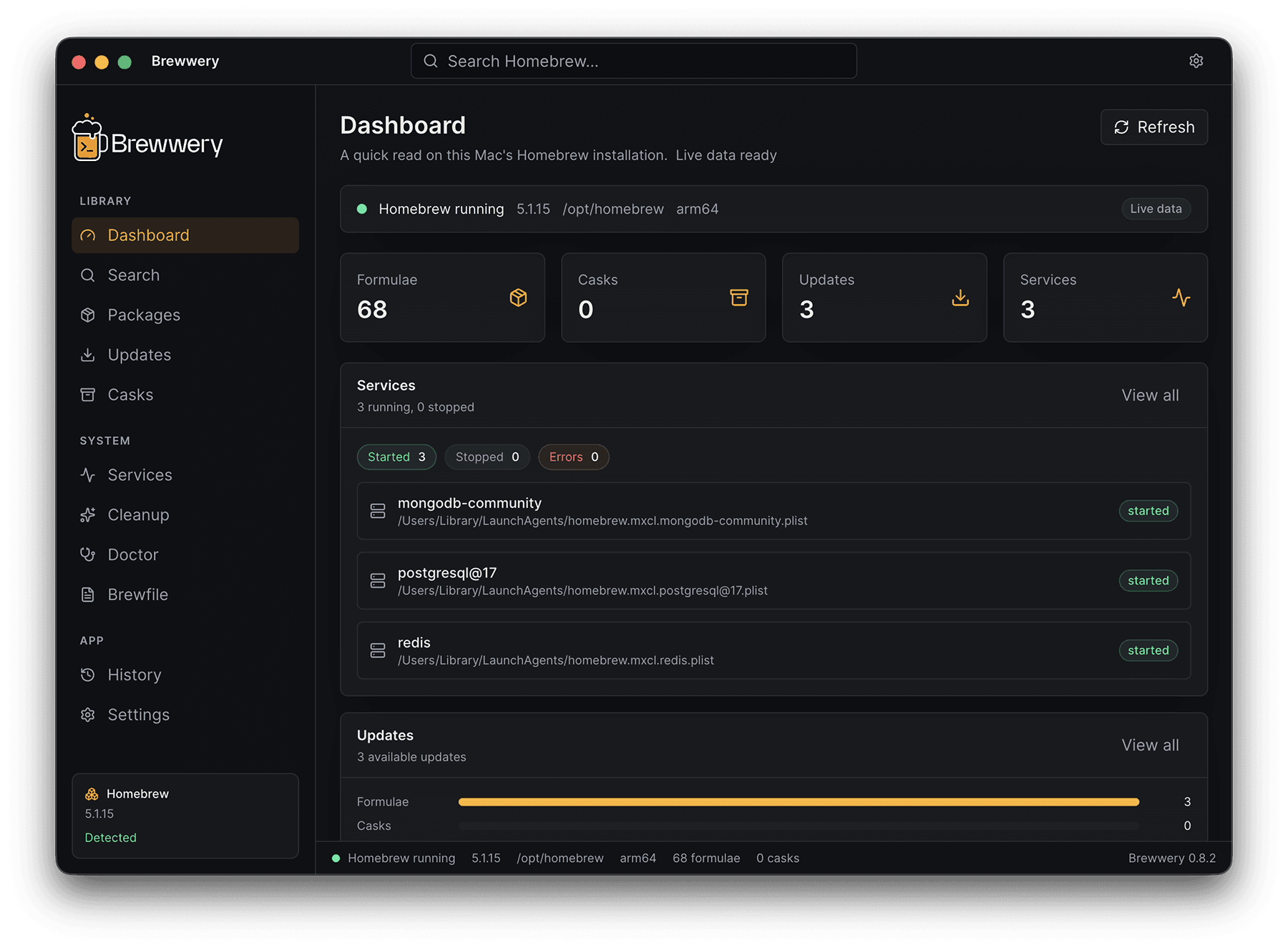
Task: Click the Live data badge
Action: (x=1156, y=209)
